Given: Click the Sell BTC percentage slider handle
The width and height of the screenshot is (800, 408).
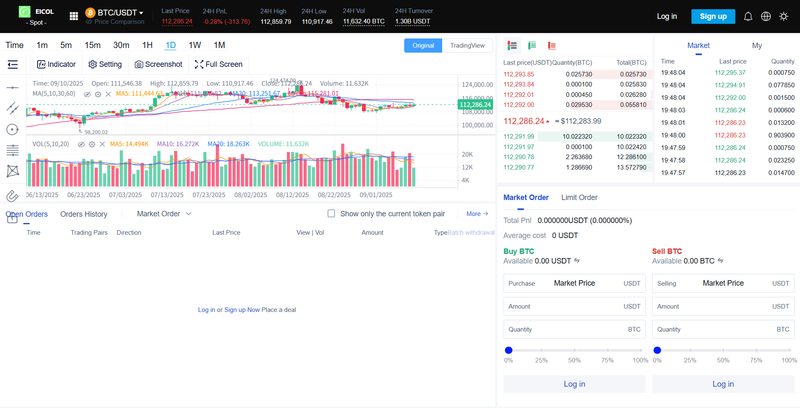Looking at the screenshot, I should point(657,350).
